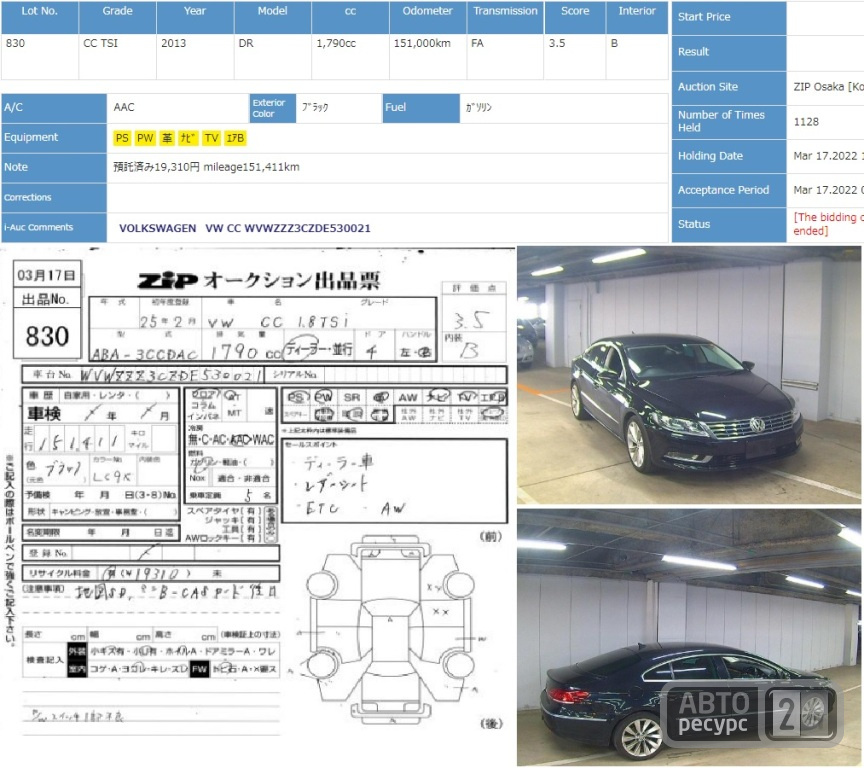Click the Grade column header
The width and height of the screenshot is (864, 768).
(117, 17)
